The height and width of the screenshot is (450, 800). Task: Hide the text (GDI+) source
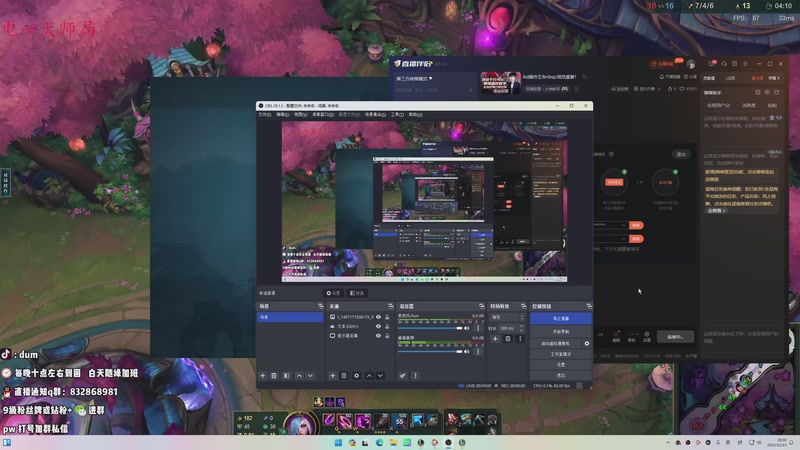pos(378,327)
